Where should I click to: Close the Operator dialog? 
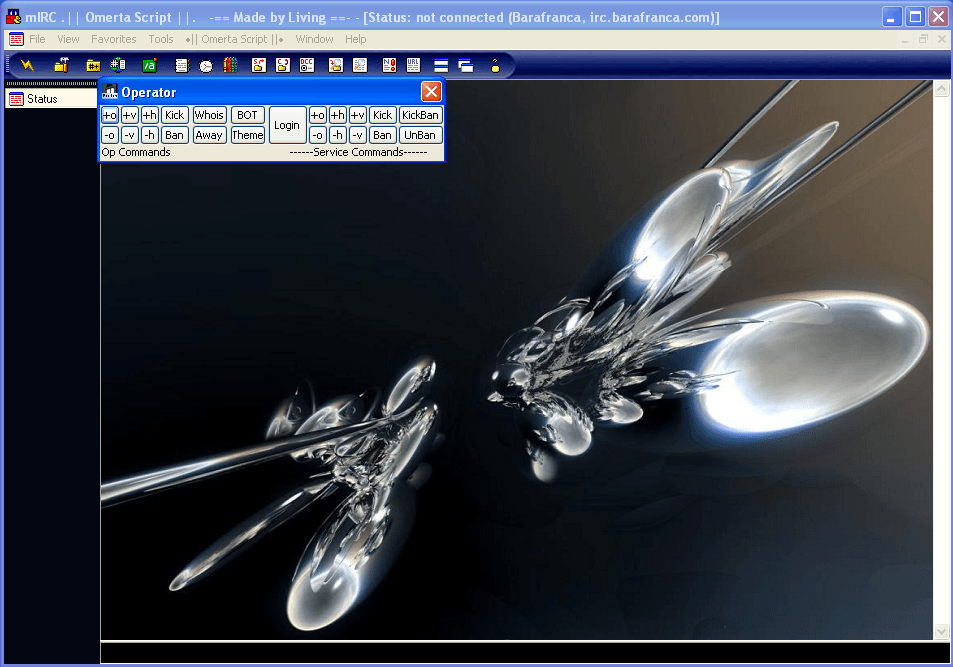click(x=431, y=92)
